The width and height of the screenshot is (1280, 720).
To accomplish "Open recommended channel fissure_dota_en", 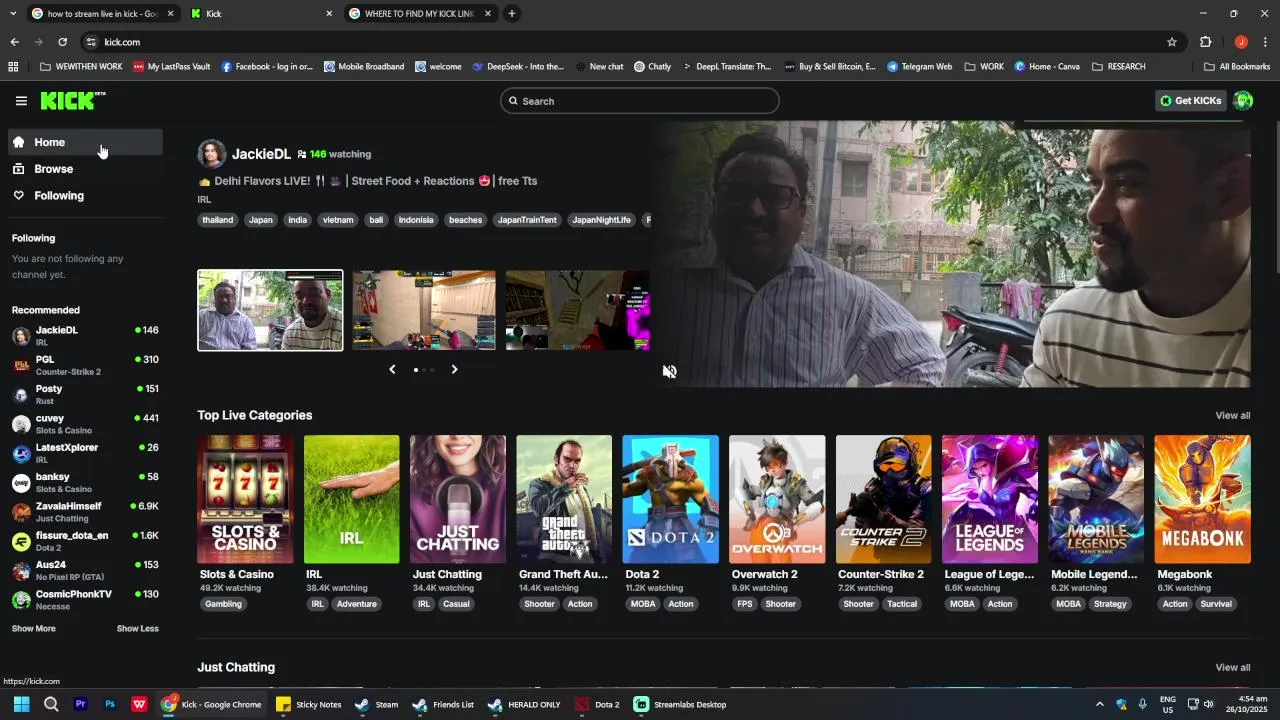I will coord(85,541).
